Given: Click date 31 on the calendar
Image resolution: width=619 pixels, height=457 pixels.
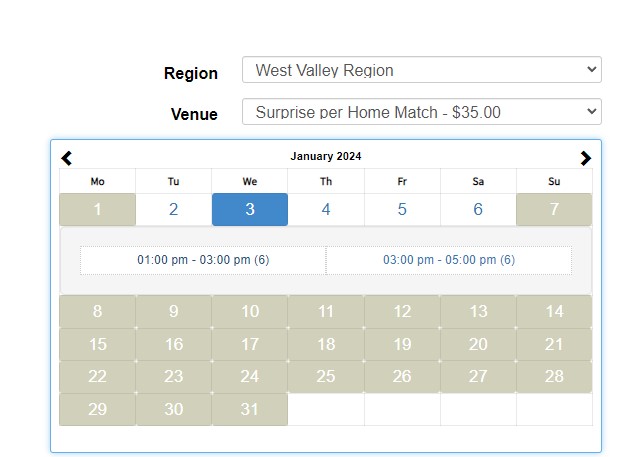Looking at the screenshot, I should point(250,409).
